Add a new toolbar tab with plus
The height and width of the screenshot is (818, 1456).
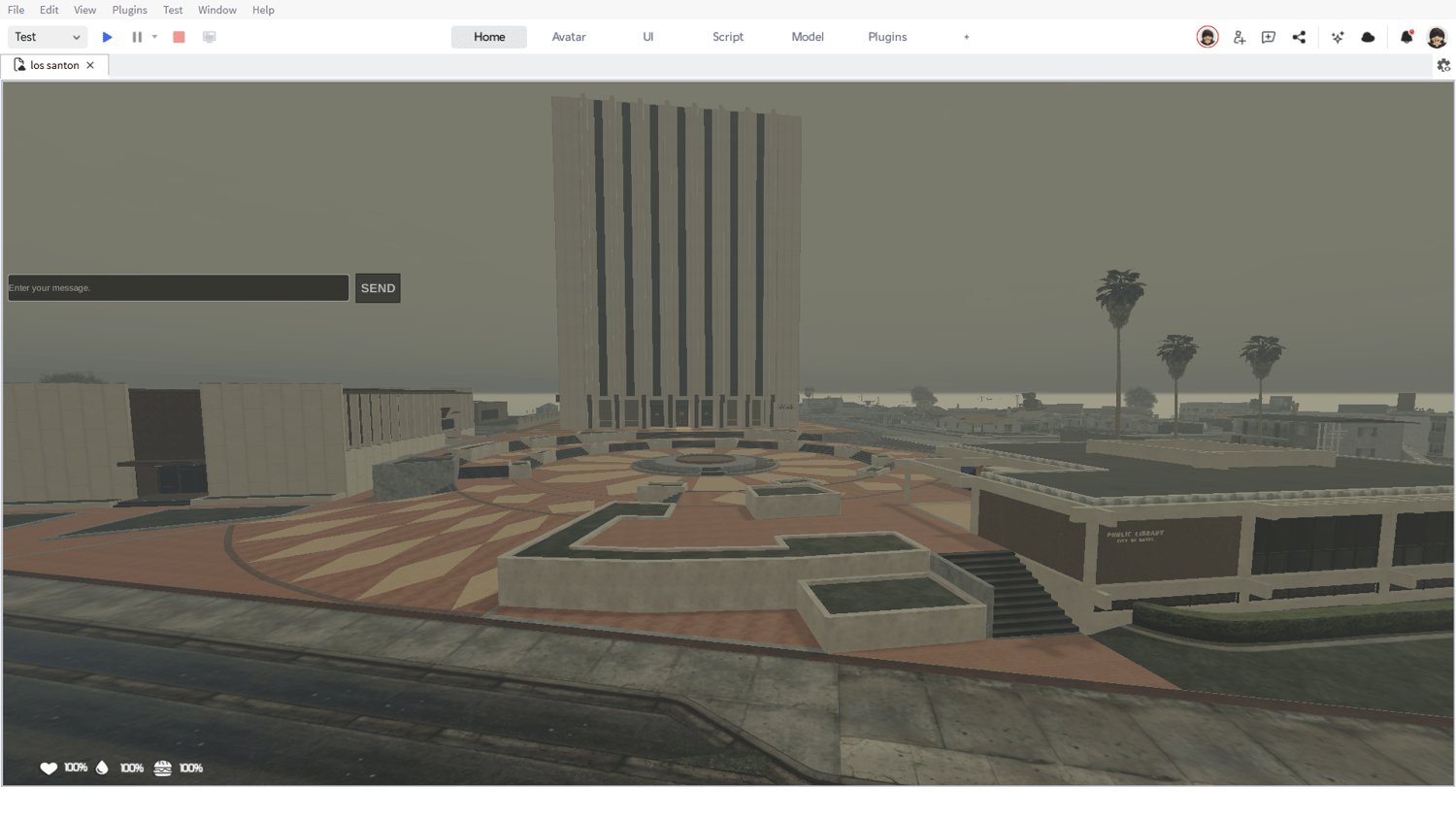click(967, 37)
